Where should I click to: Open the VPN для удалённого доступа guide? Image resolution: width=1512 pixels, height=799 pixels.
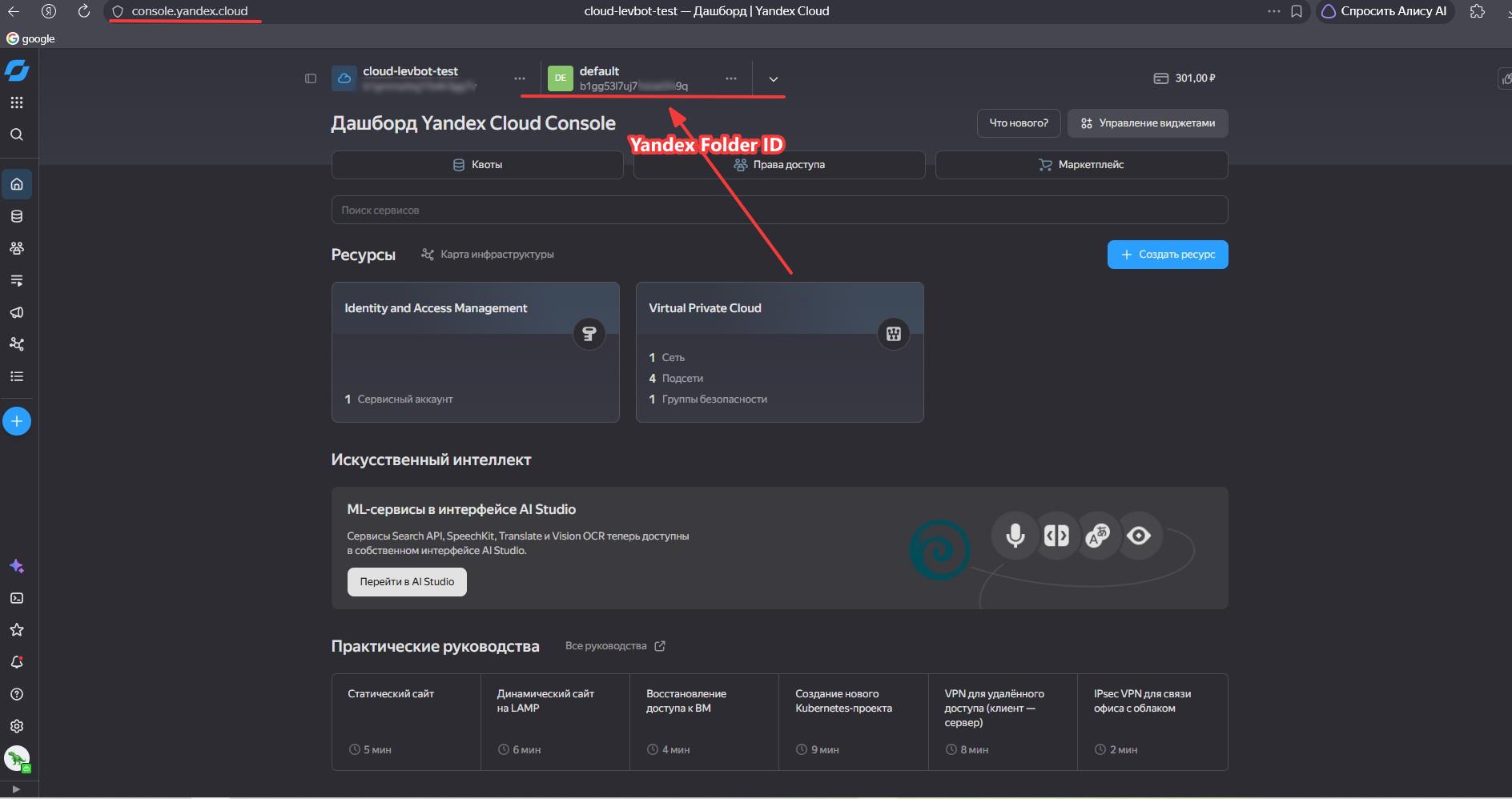[x=1003, y=722]
